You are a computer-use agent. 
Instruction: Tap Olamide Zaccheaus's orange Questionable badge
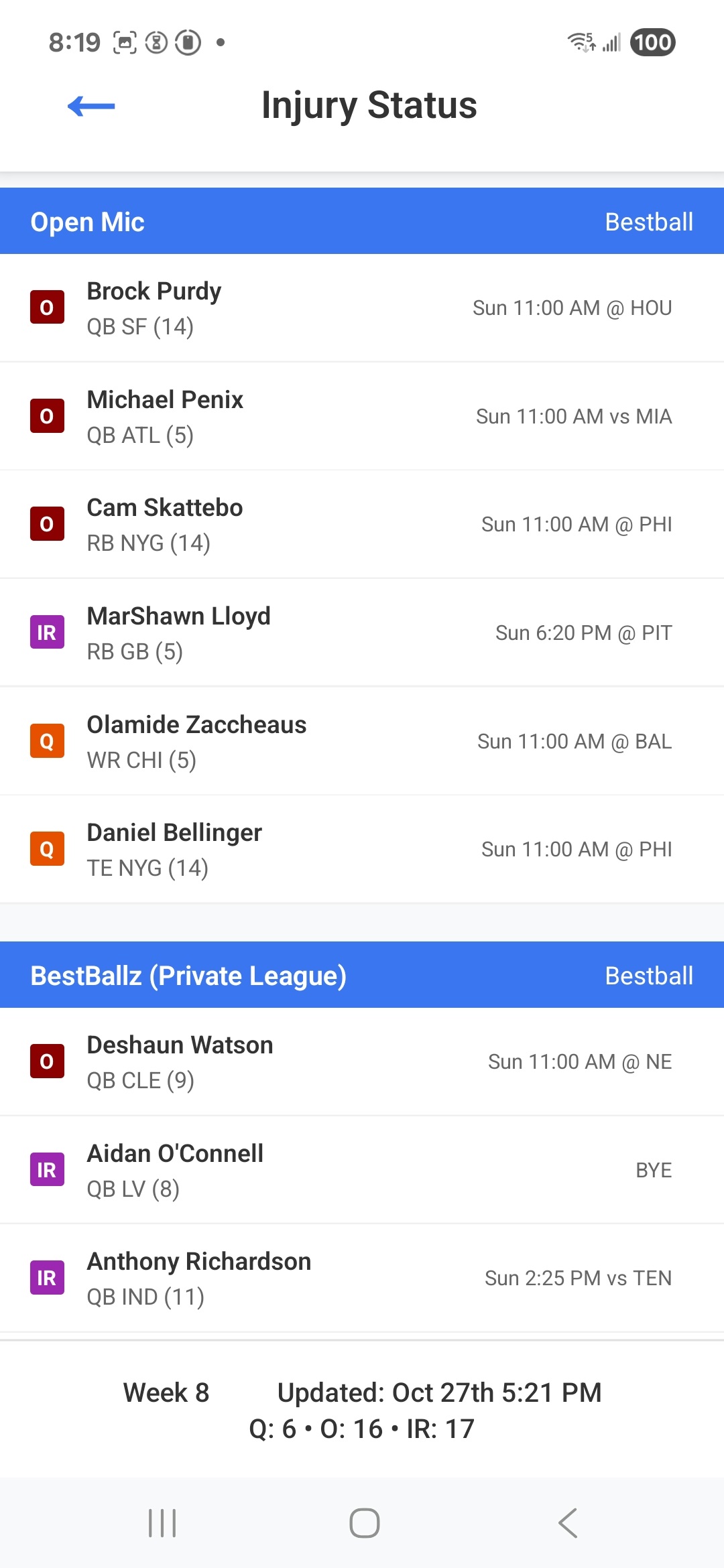click(x=47, y=741)
